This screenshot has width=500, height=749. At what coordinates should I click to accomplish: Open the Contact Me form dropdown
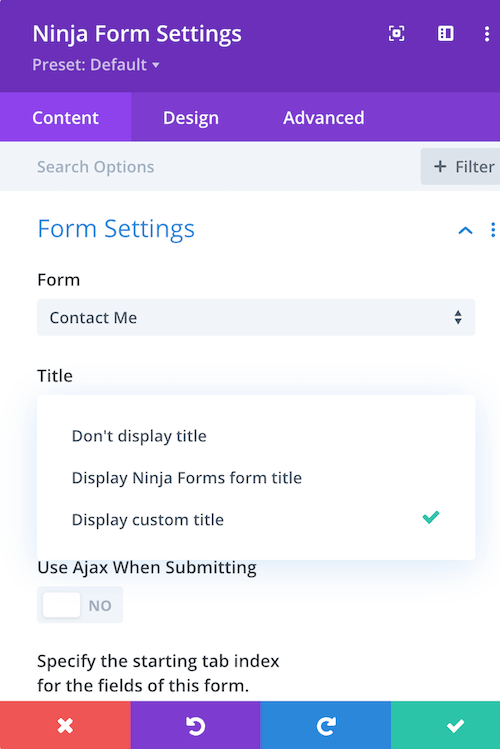[x=255, y=317]
